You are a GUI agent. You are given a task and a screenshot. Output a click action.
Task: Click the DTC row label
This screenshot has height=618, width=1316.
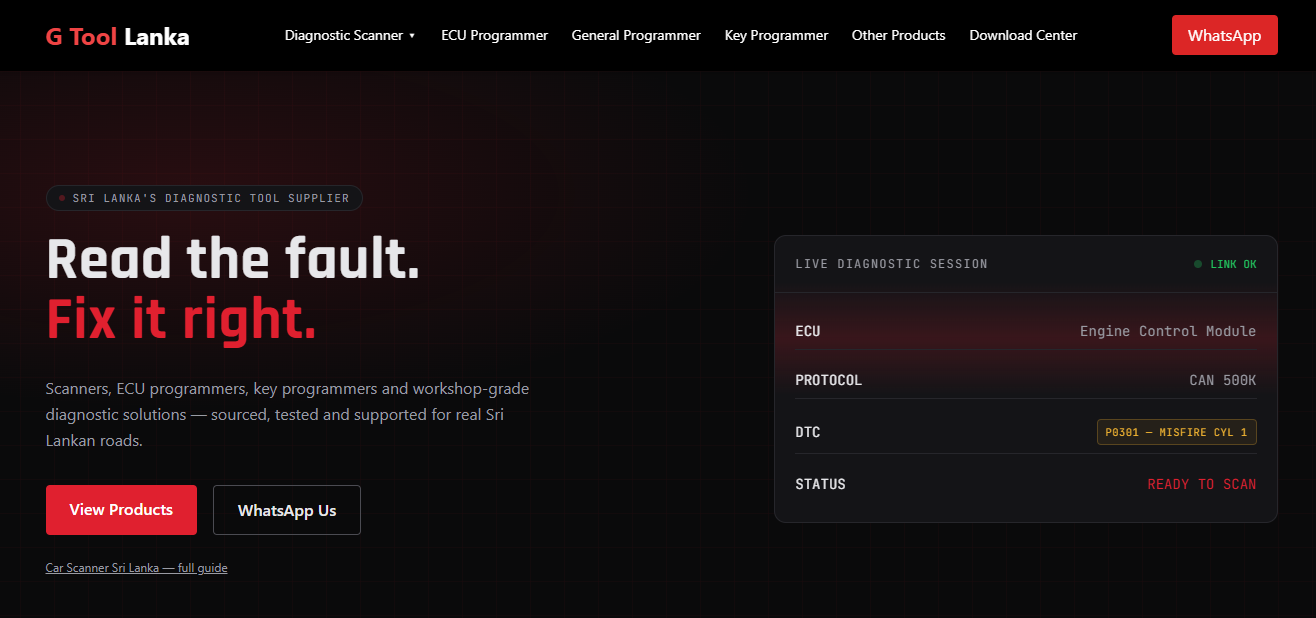pyautogui.click(x=808, y=432)
